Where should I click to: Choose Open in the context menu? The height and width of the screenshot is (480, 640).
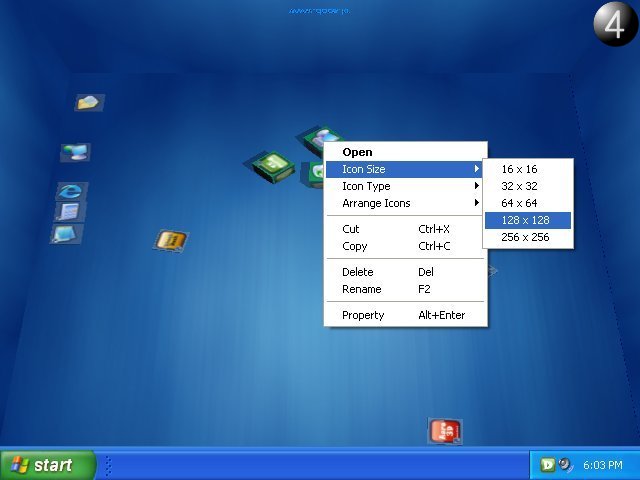405,152
